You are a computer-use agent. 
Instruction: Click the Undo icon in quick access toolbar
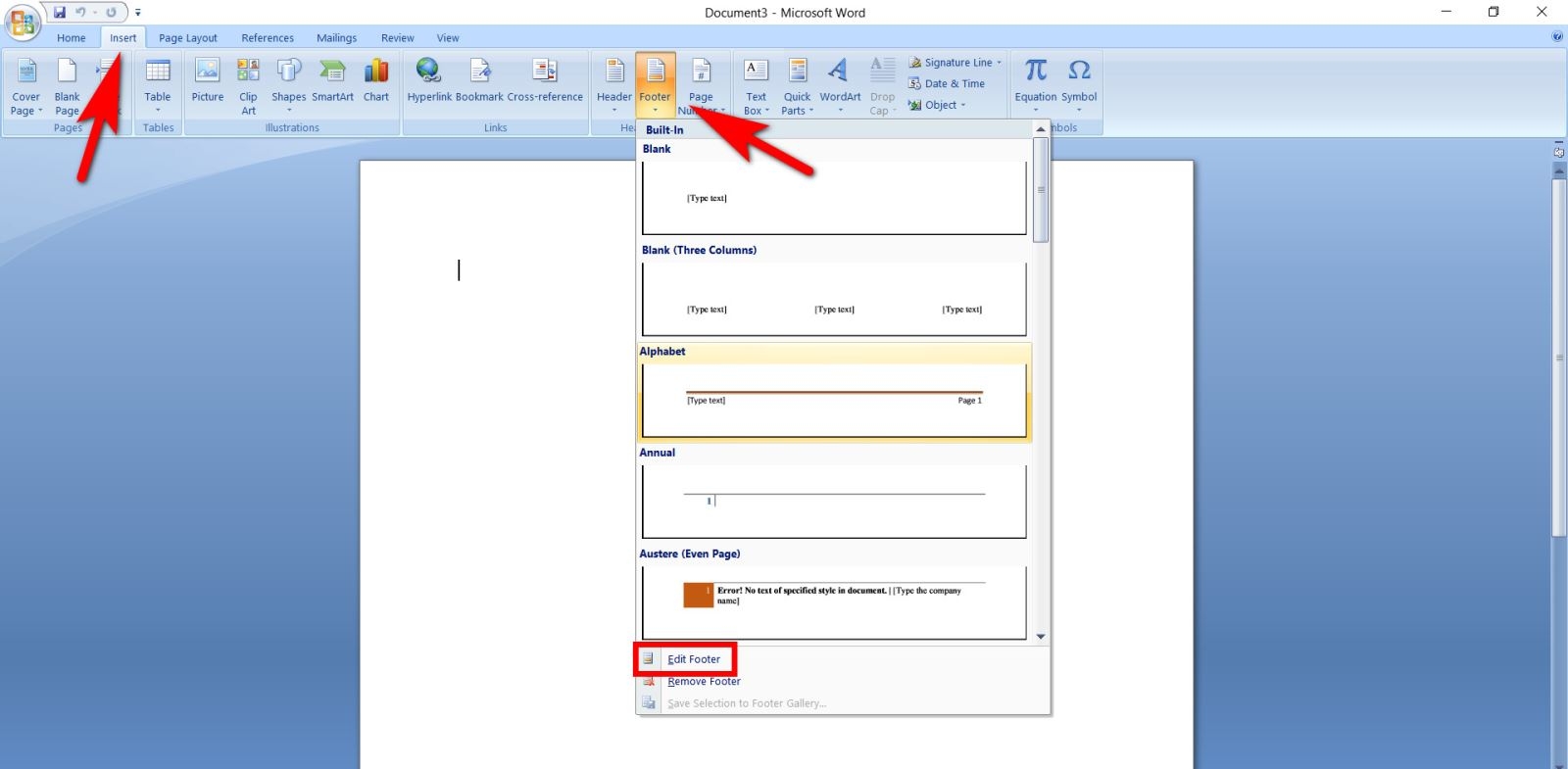80,13
